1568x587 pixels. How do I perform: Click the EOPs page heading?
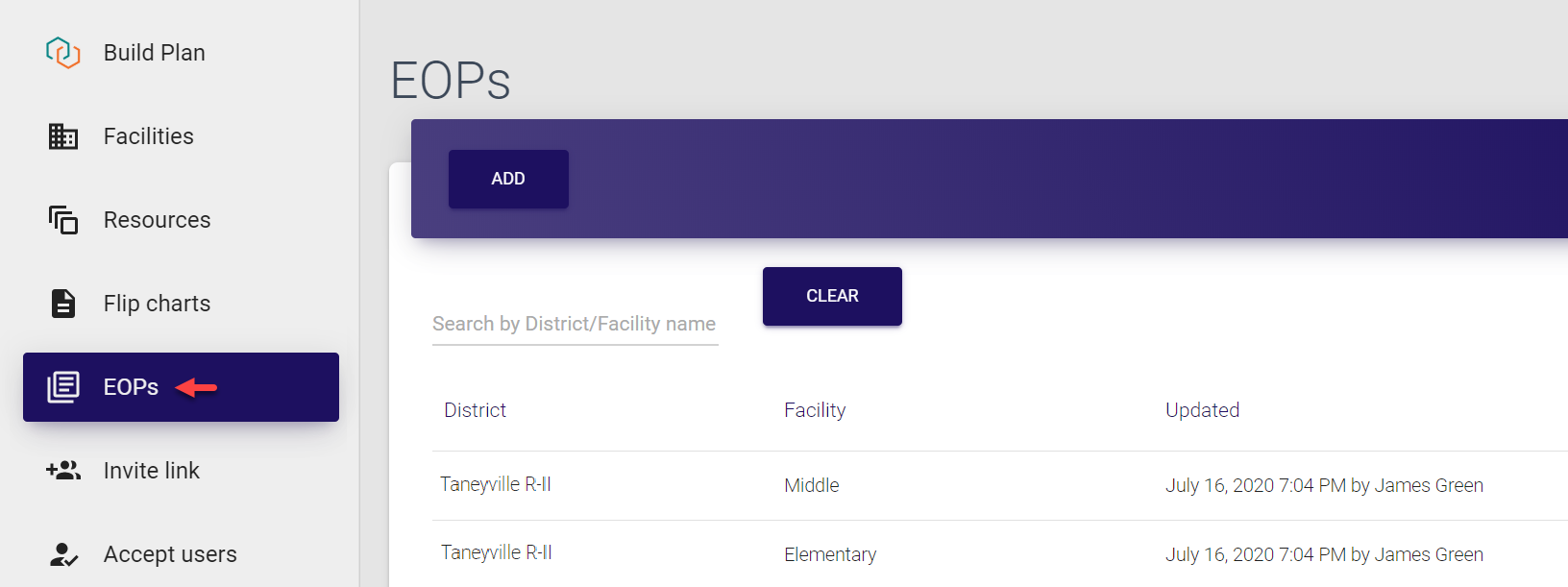451,81
